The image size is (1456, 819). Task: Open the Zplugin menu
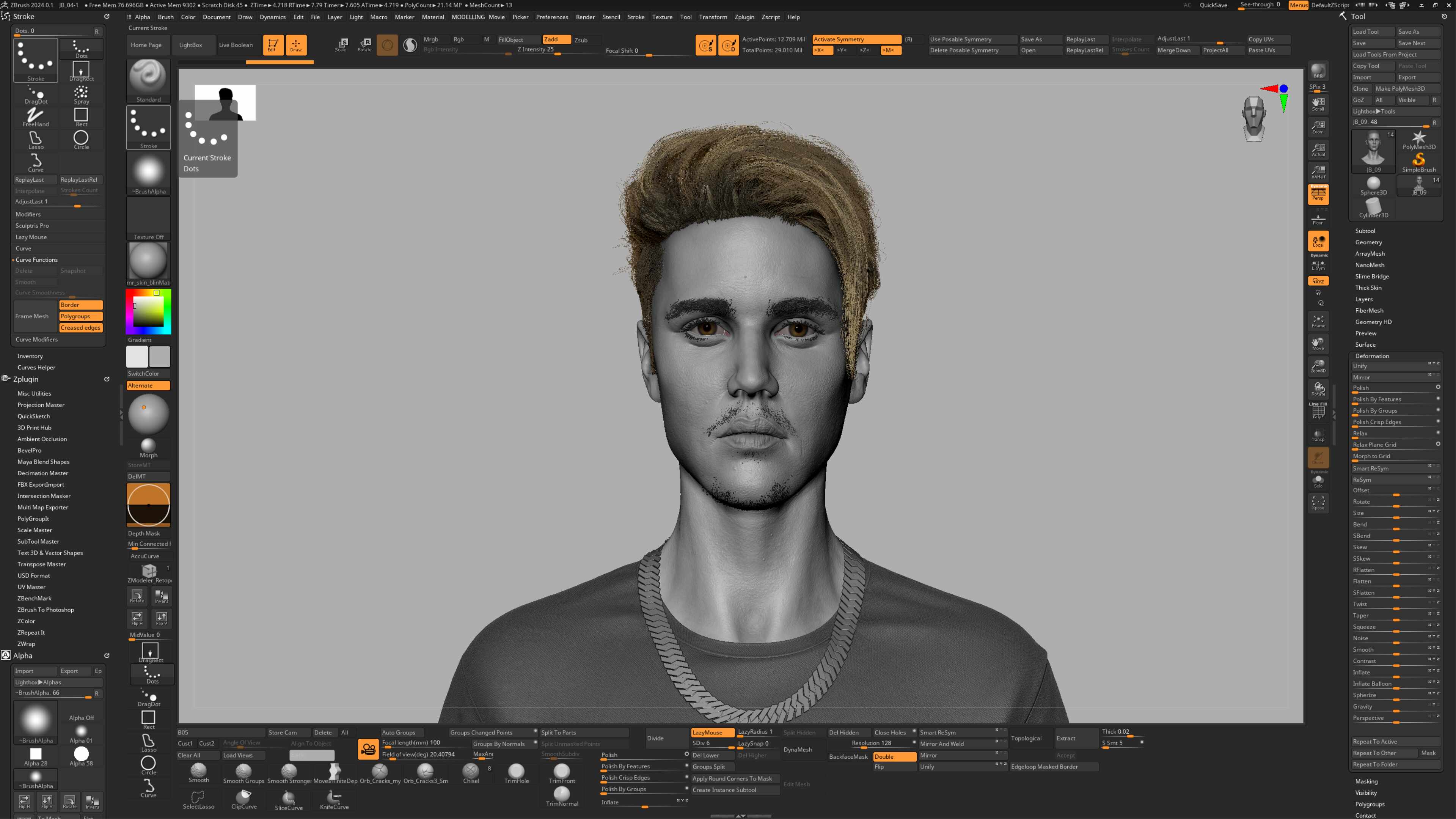click(x=744, y=17)
